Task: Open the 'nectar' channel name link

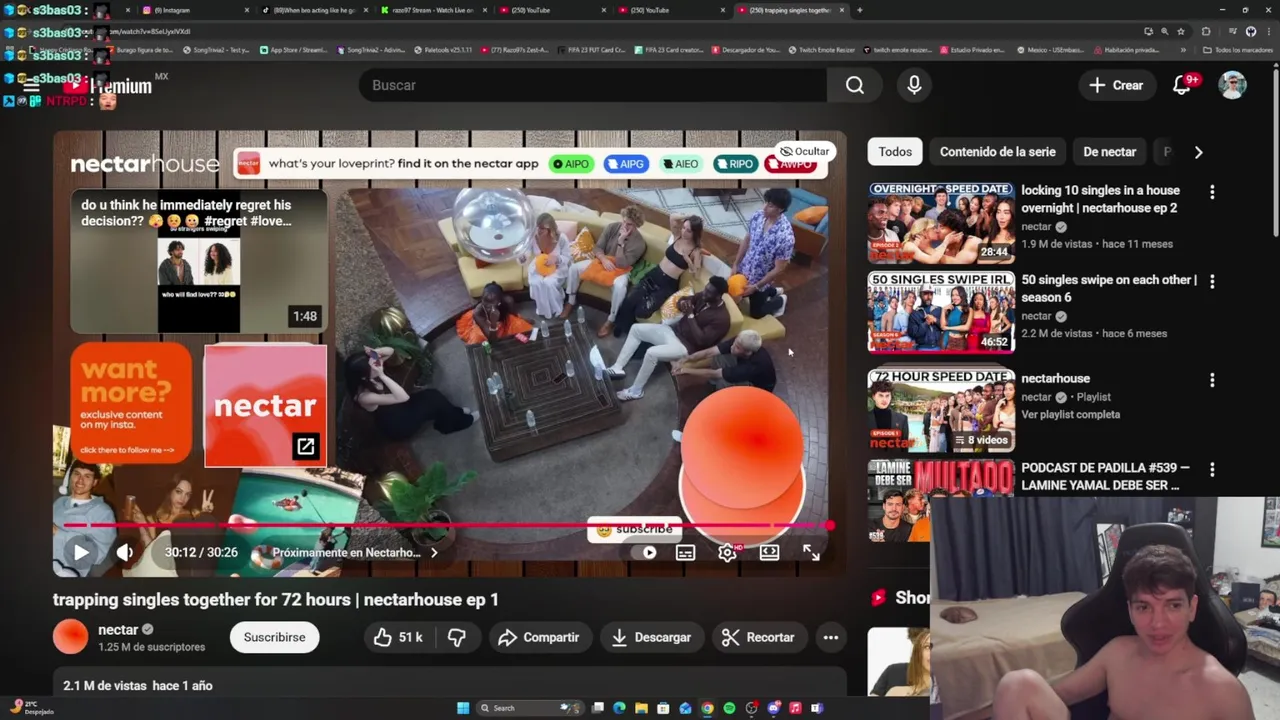Action: (118, 630)
